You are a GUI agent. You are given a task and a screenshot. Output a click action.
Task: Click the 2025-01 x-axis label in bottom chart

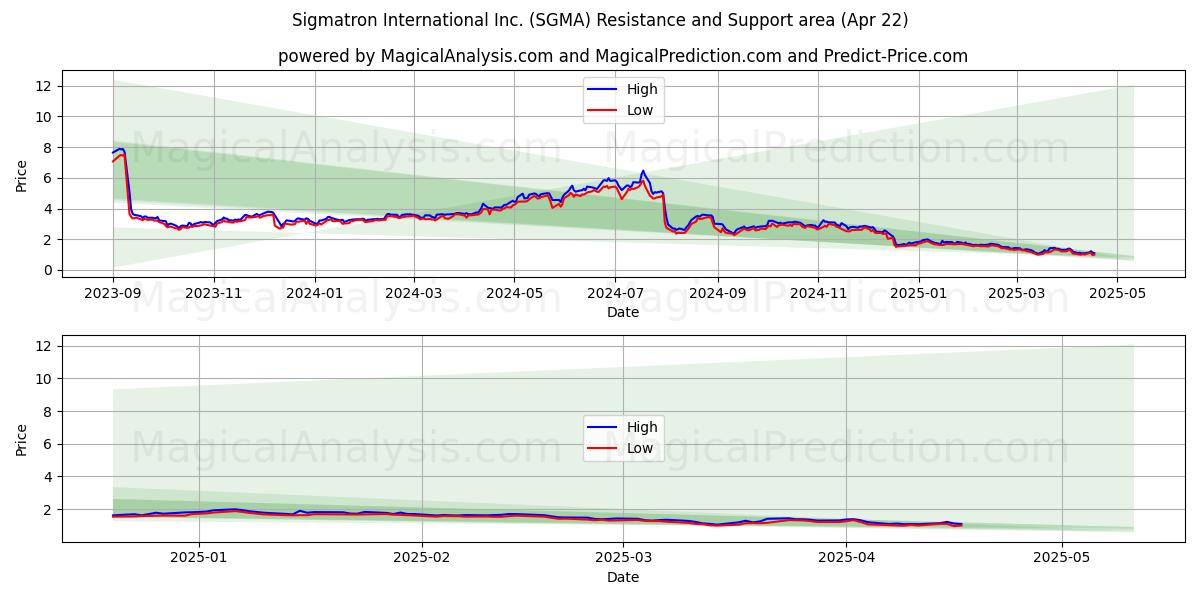199,559
